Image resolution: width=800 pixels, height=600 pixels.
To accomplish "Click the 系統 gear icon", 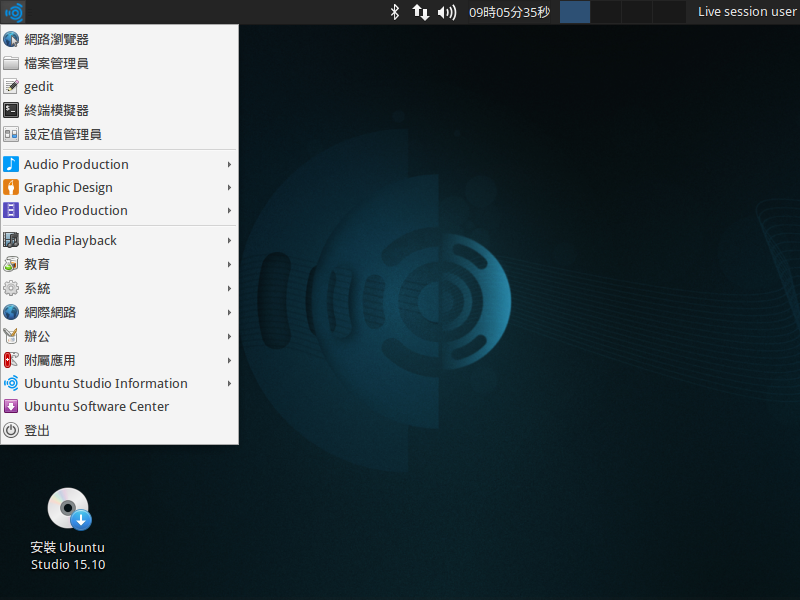I will click(x=11, y=288).
